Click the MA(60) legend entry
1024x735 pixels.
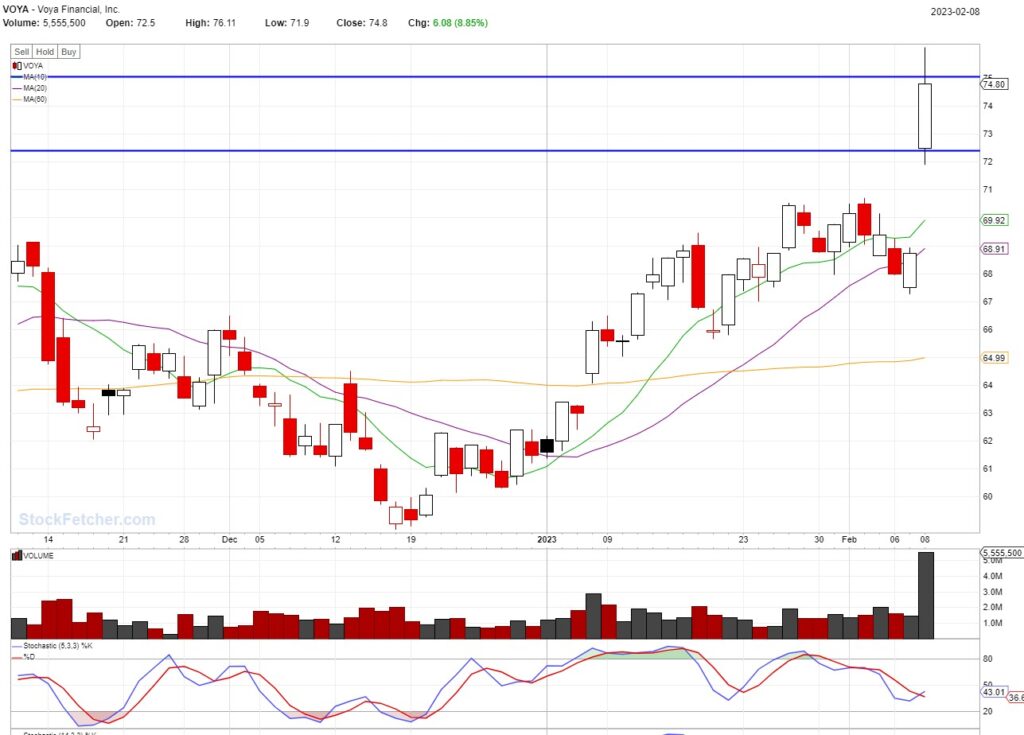30,99
